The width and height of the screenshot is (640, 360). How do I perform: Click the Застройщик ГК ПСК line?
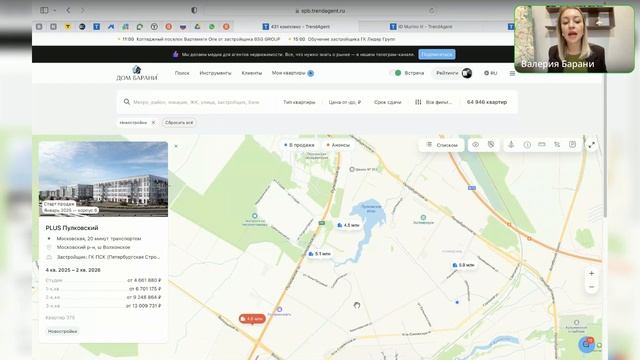(x=103, y=257)
